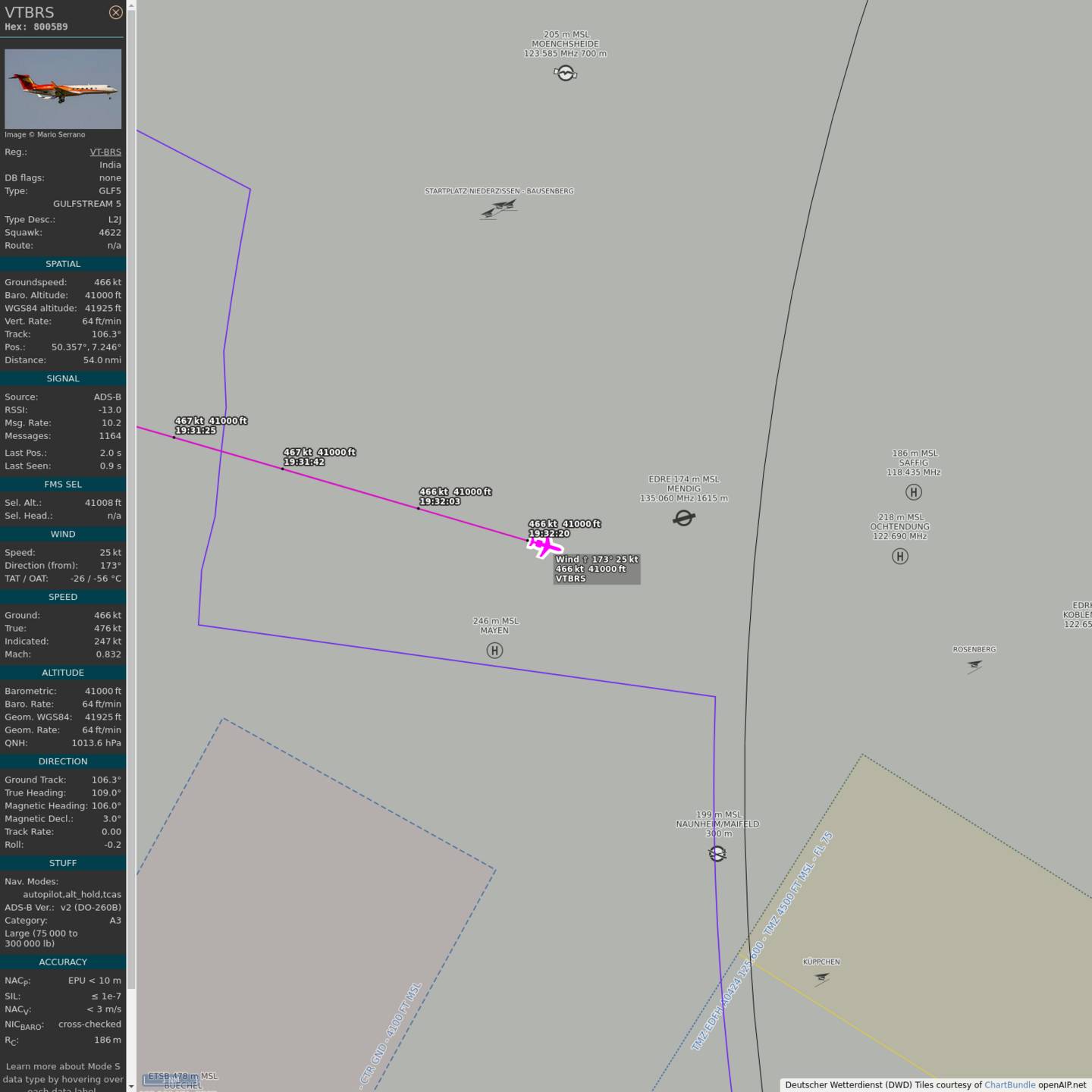Click the Ochtendung heliport icon
This screenshot has height=1092, width=1092.
(900, 557)
